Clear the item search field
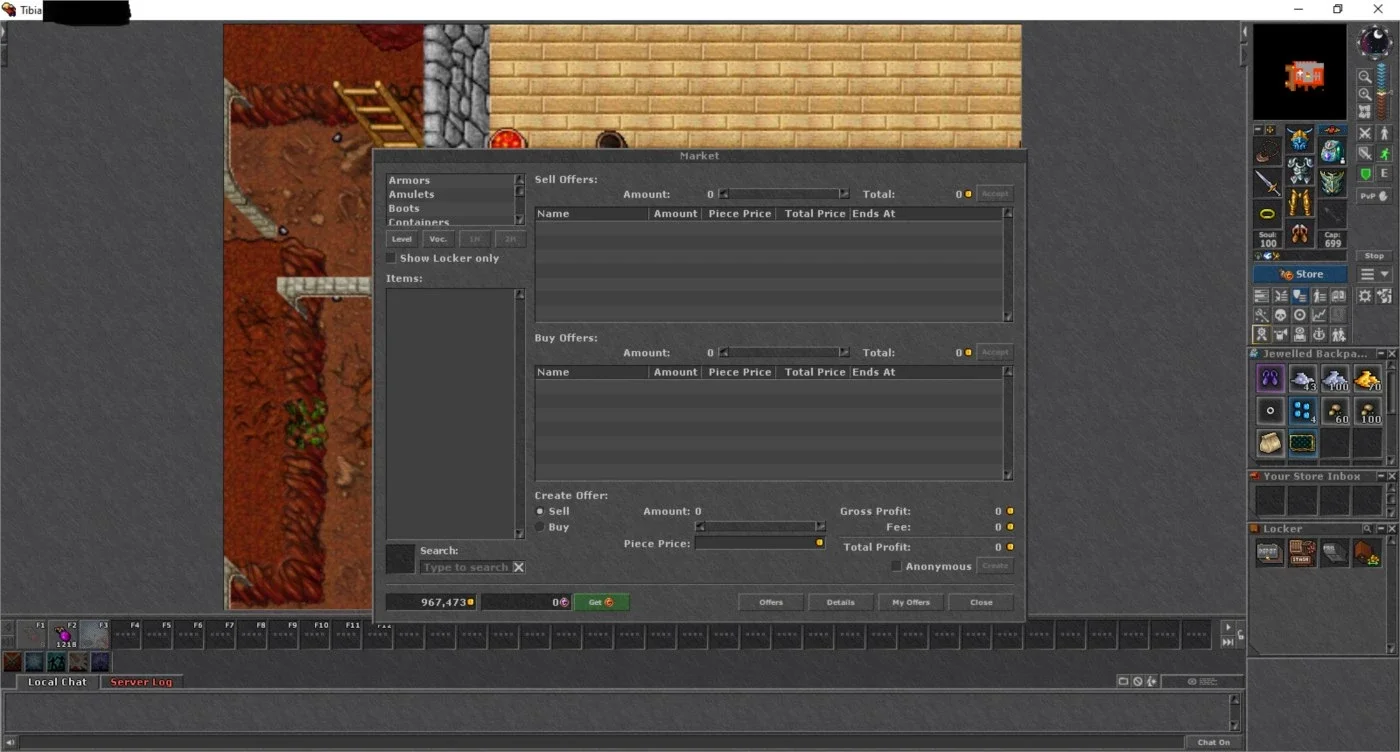 click(518, 567)
